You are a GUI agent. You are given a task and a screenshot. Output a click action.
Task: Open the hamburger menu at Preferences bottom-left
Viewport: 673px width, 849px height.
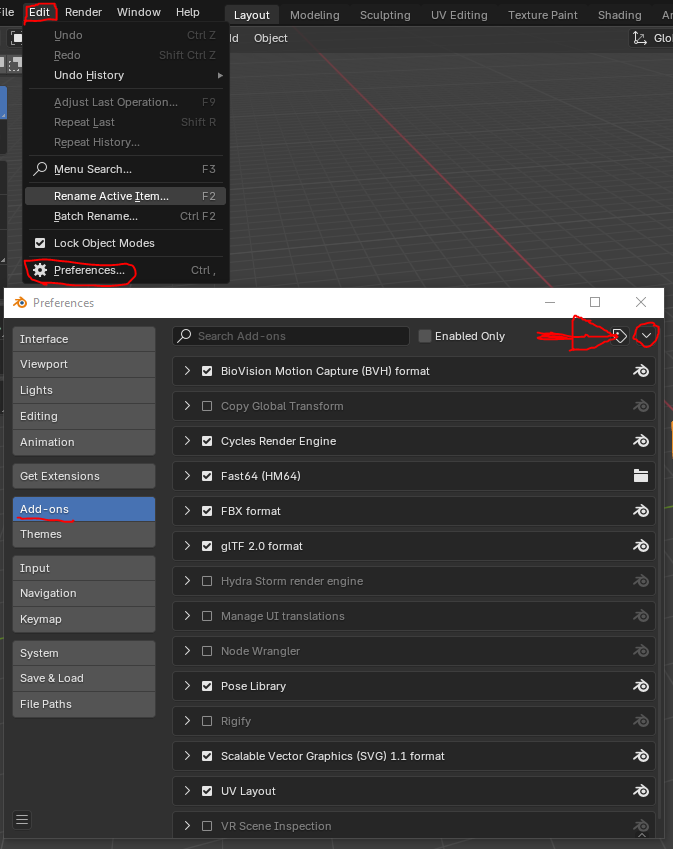click(22, 820)
